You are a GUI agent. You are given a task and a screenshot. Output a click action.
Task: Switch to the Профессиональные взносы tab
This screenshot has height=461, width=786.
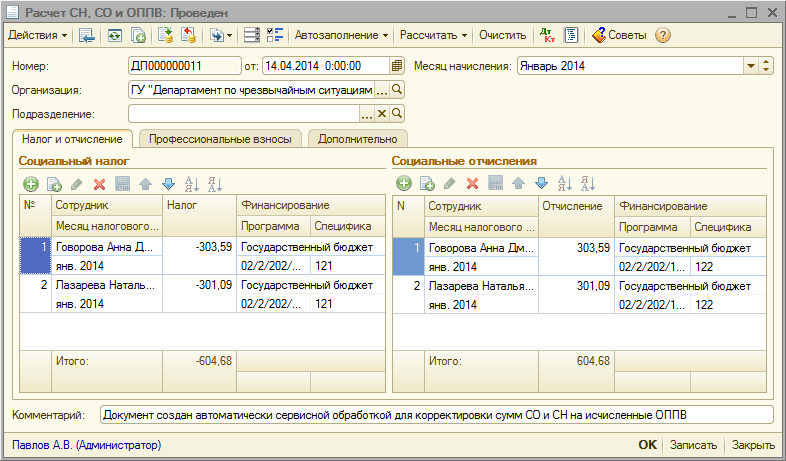220,139
